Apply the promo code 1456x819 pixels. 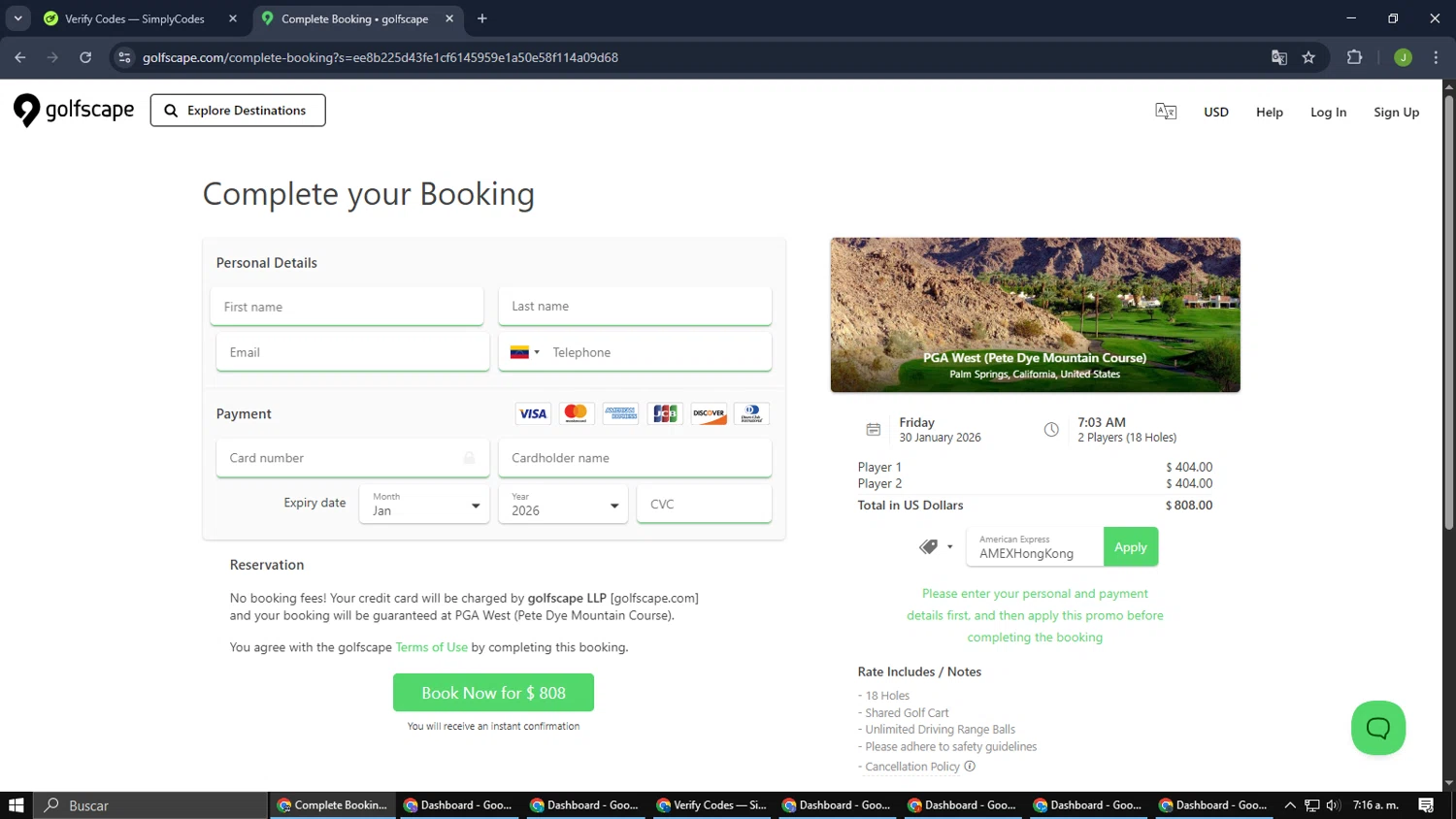click(1131, 547)
